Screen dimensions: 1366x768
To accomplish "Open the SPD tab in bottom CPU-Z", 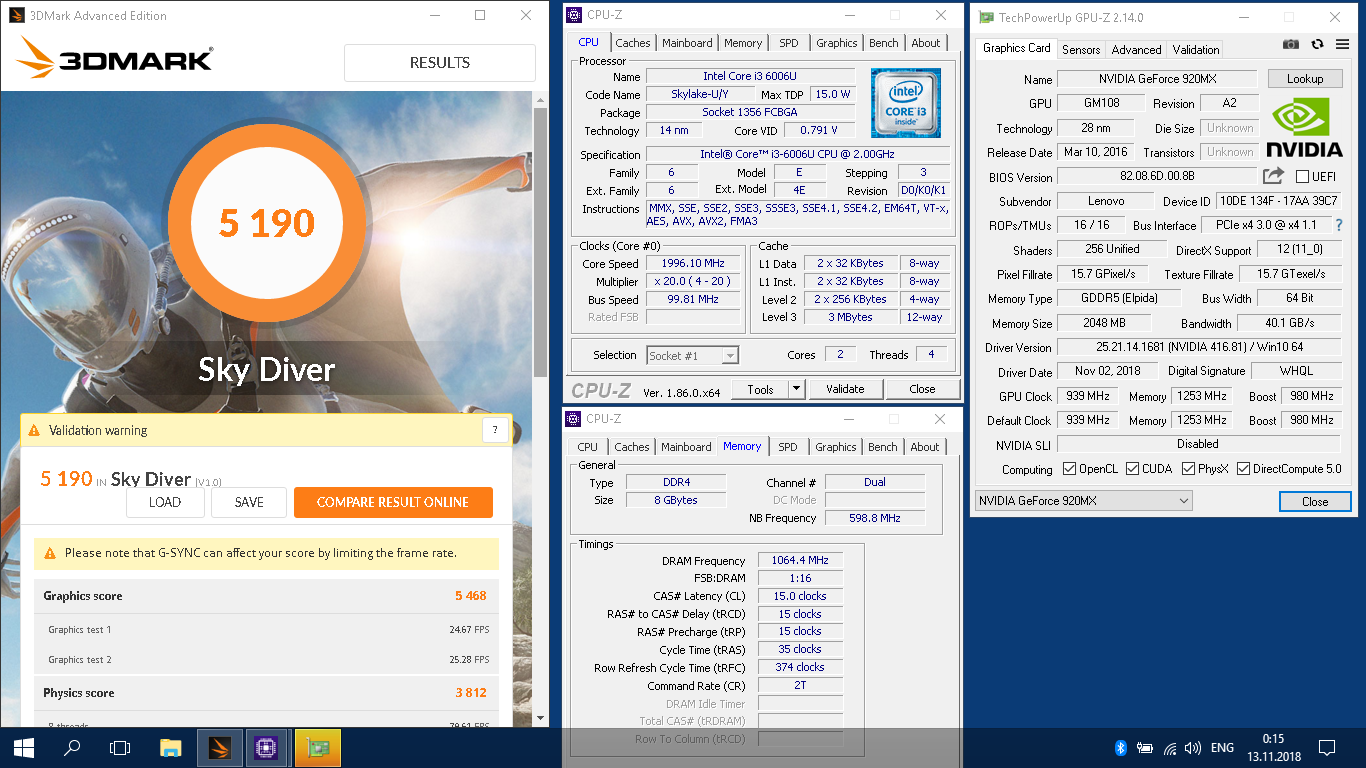I will [788, 447].
